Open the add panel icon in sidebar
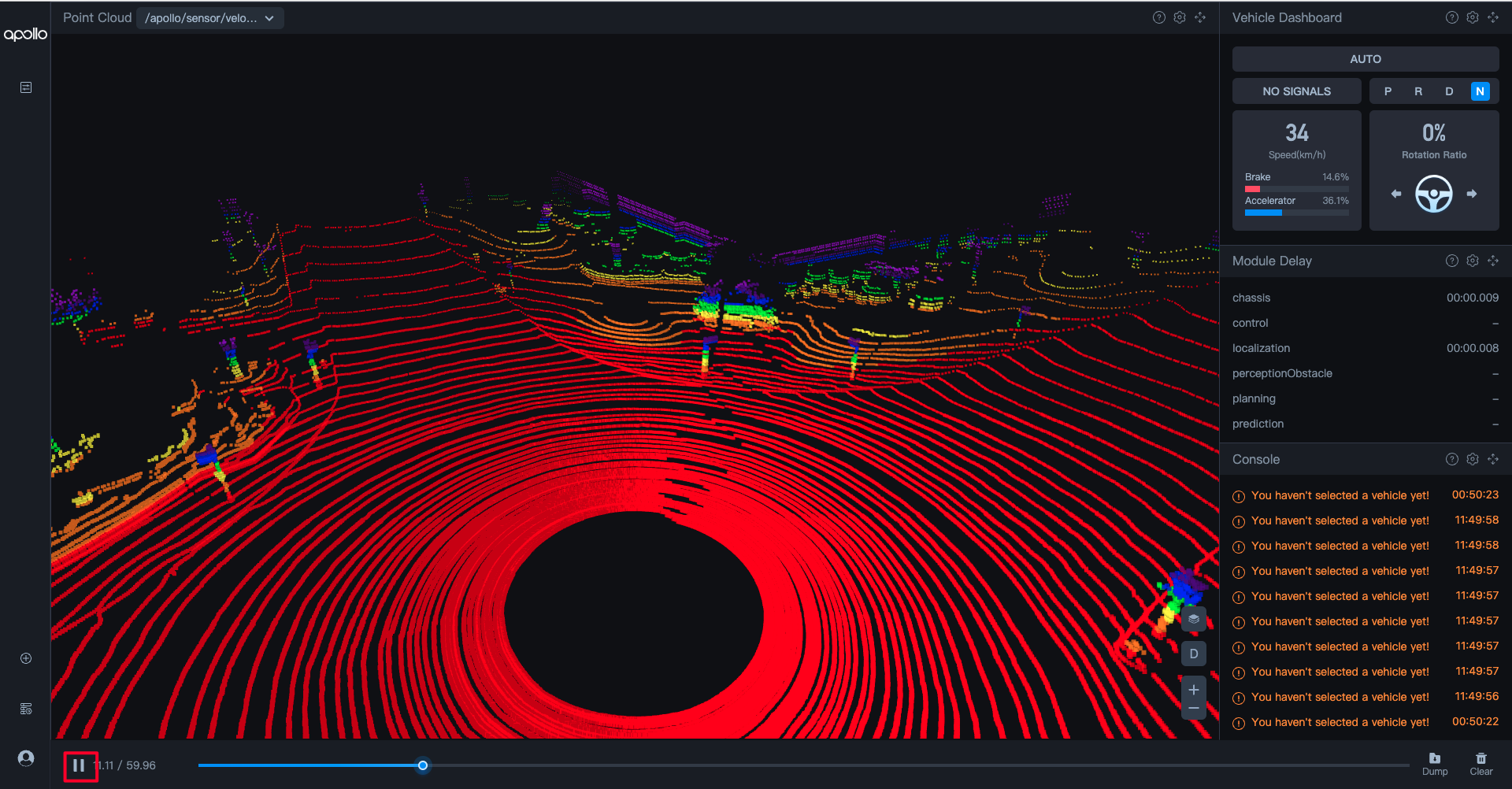 coord(26,658)
